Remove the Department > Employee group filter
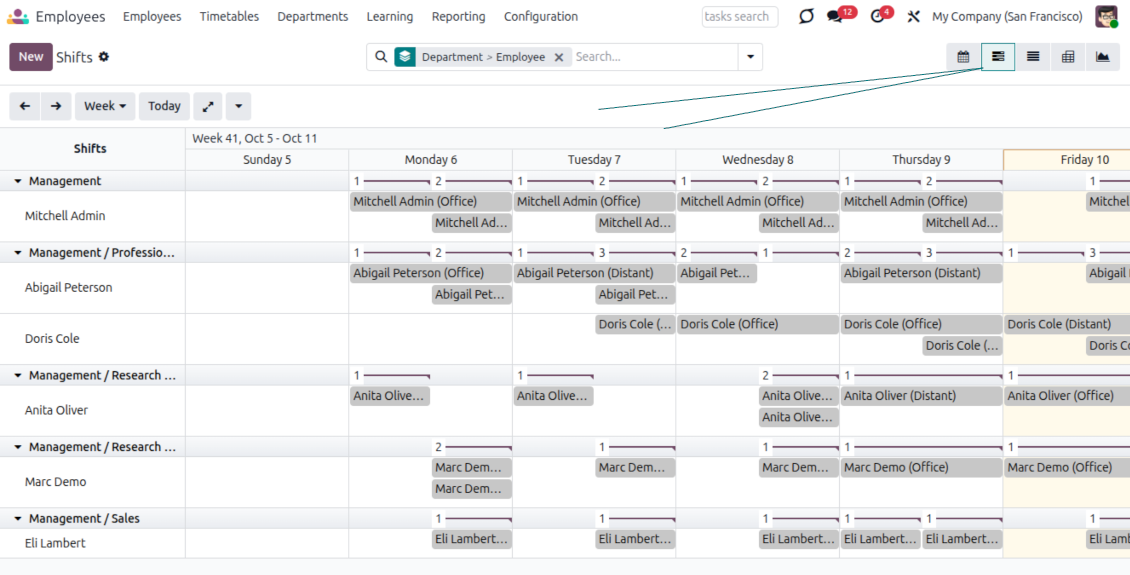 [559, 57]
